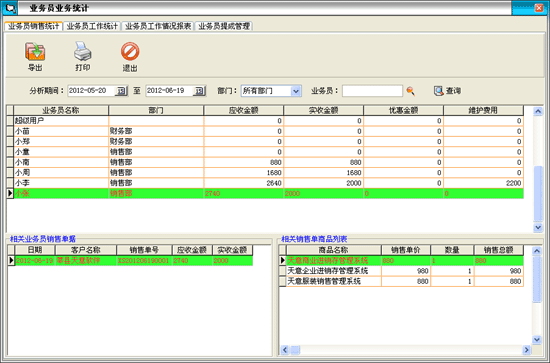
Task: Click the 部门 column header in the salesperson table
Action: [156, 110]
